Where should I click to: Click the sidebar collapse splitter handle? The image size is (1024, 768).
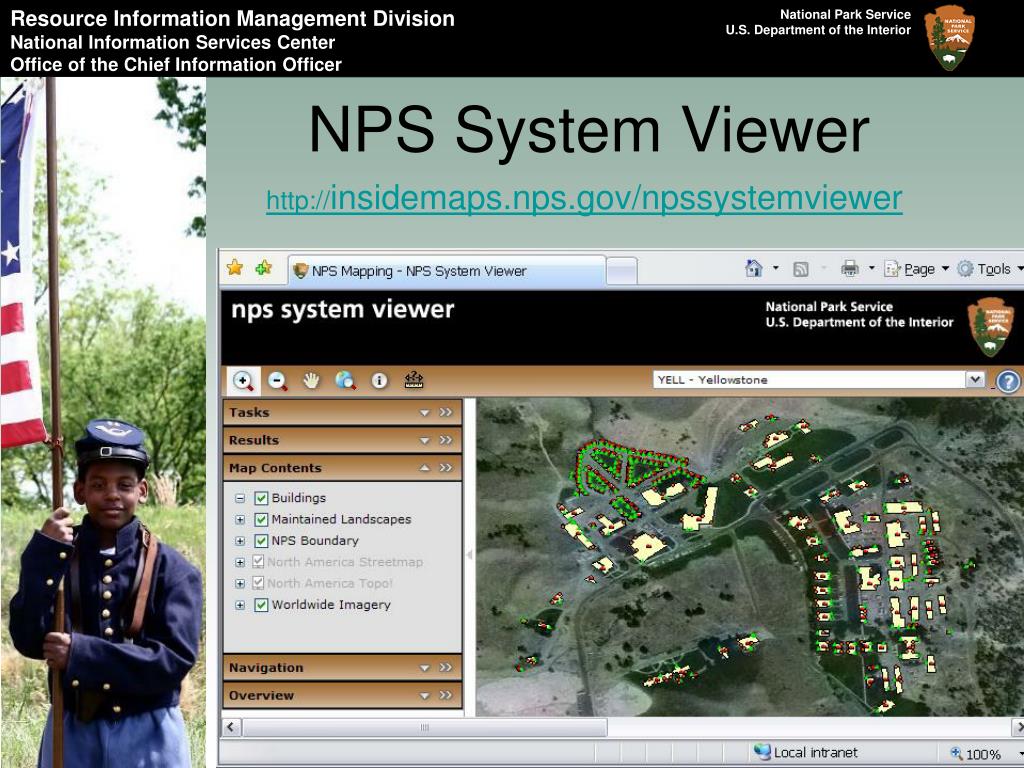click(x=469, y=555)
